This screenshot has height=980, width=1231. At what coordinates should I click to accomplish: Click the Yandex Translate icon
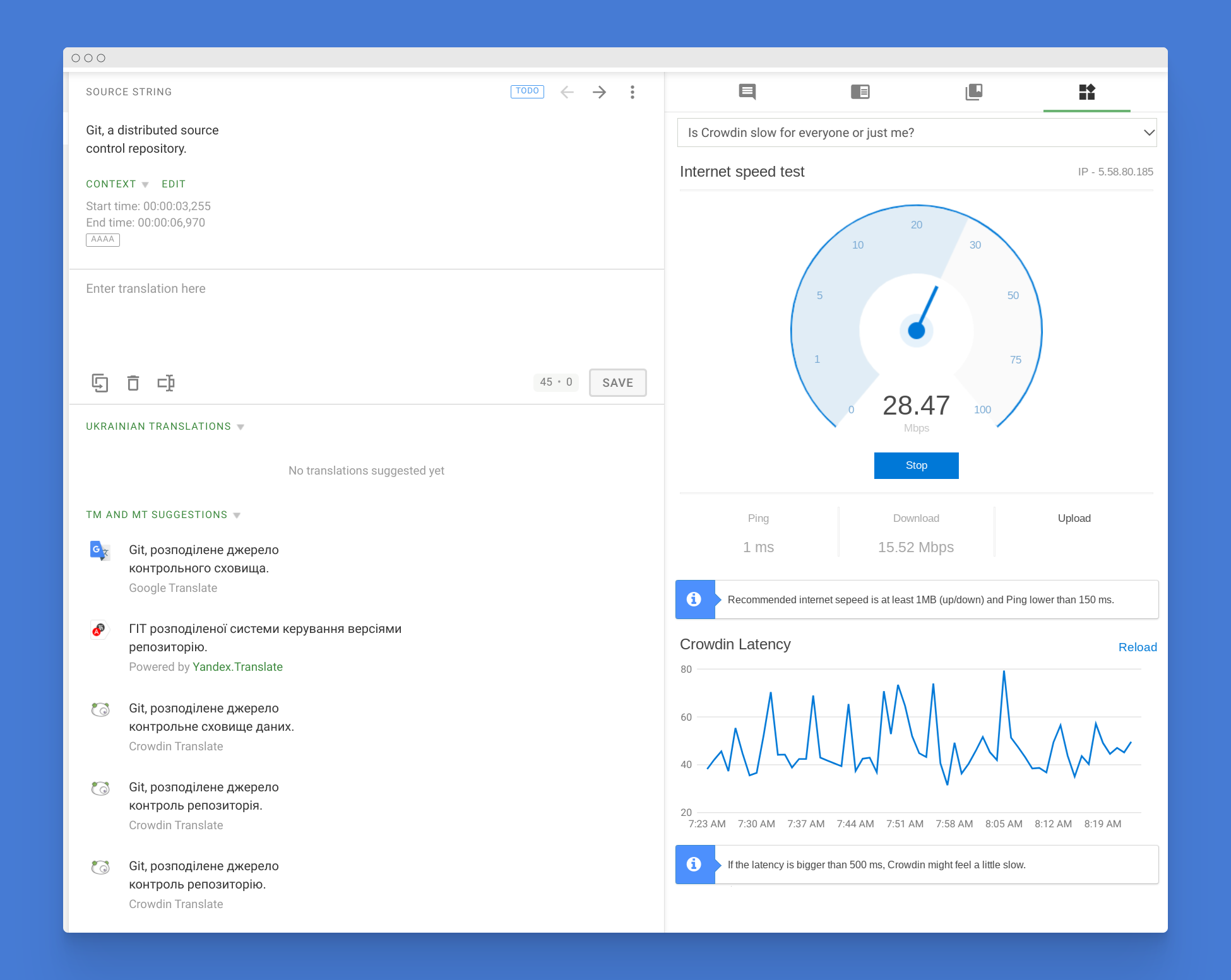click(100, 629)
